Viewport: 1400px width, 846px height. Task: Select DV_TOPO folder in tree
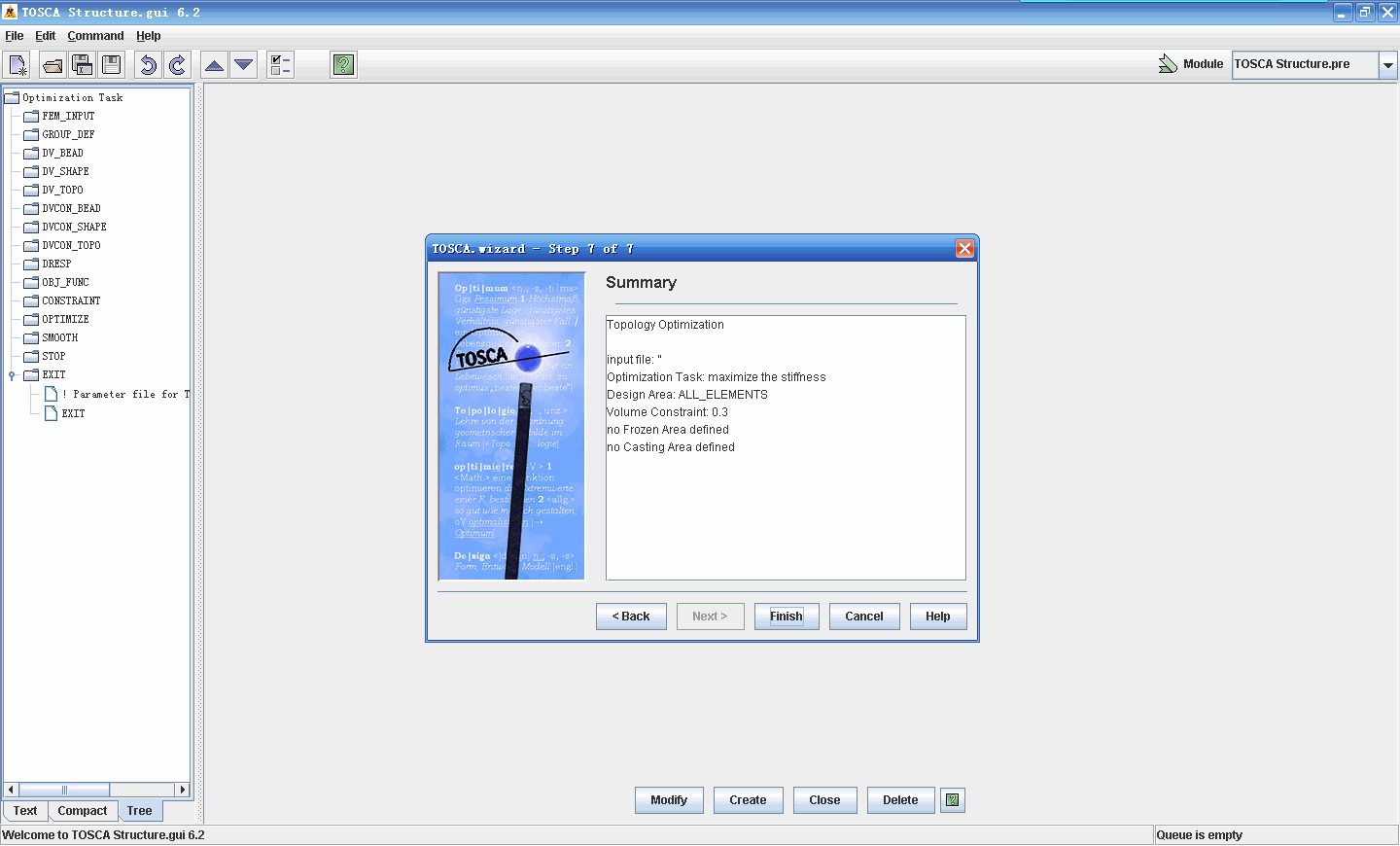point(53,190)
